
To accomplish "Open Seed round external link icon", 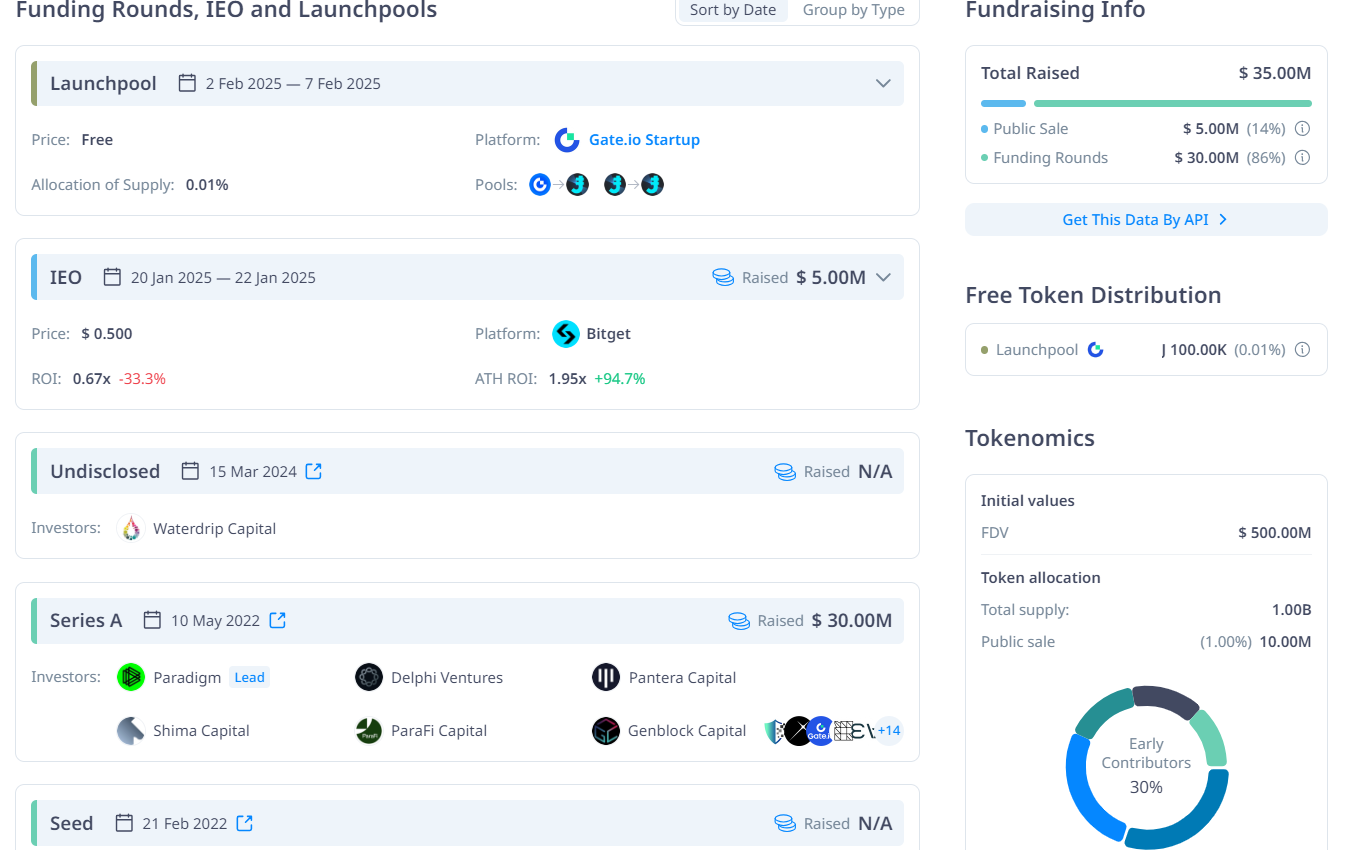I will coord(244,823).
